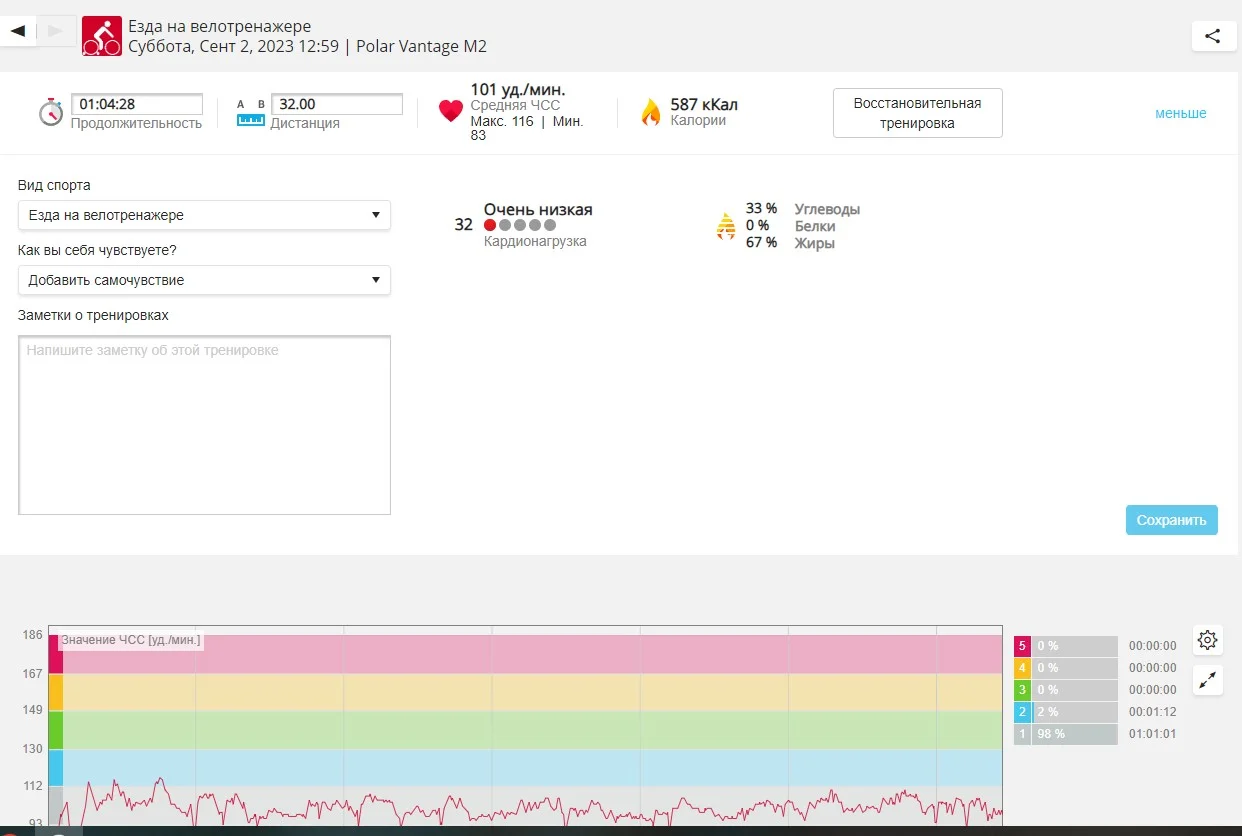Expand the 'Добавить самочувствие' dropdown

(204, 280)
